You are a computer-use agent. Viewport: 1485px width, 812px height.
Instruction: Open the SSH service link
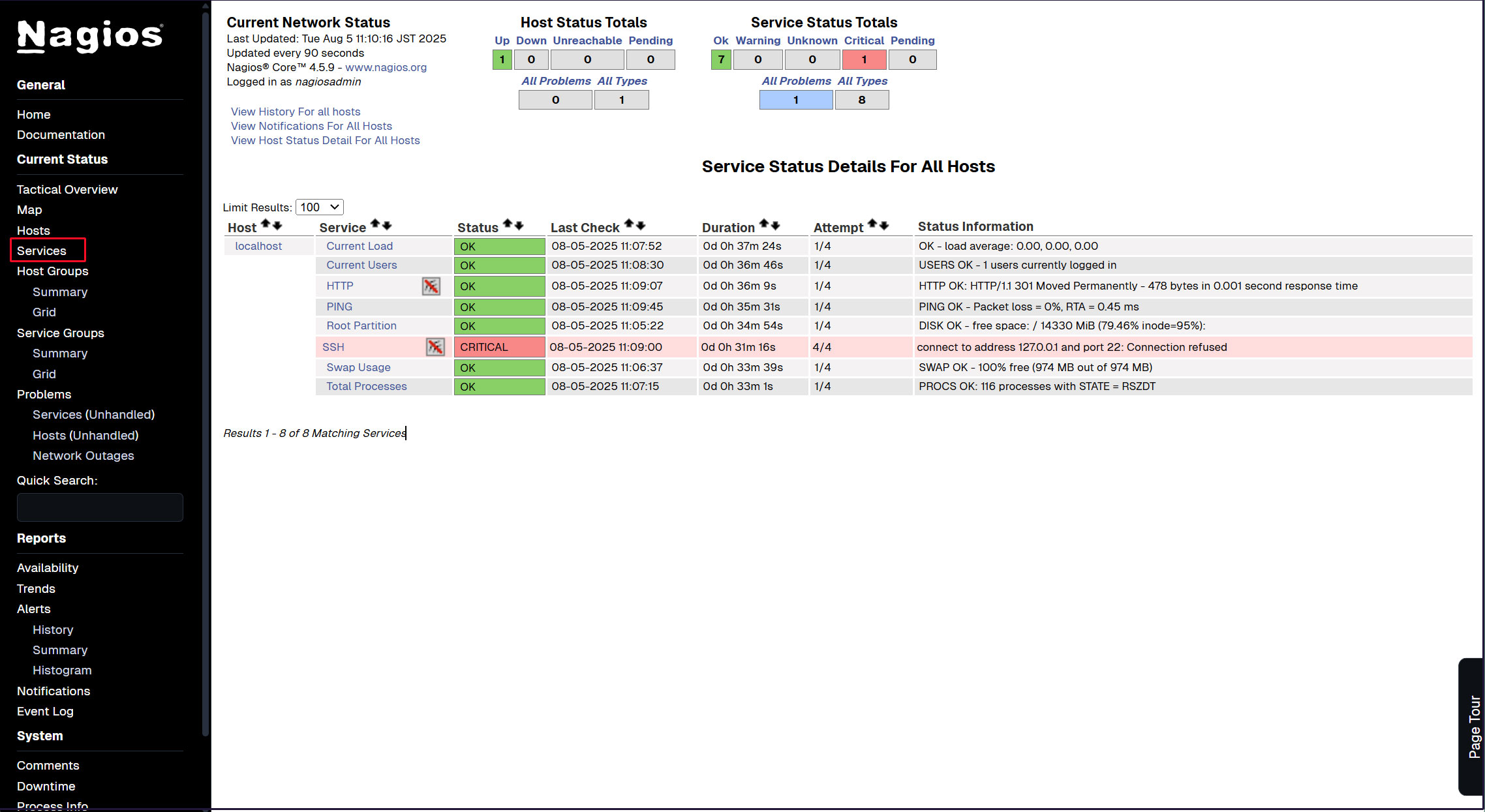[x=333, y=347]
